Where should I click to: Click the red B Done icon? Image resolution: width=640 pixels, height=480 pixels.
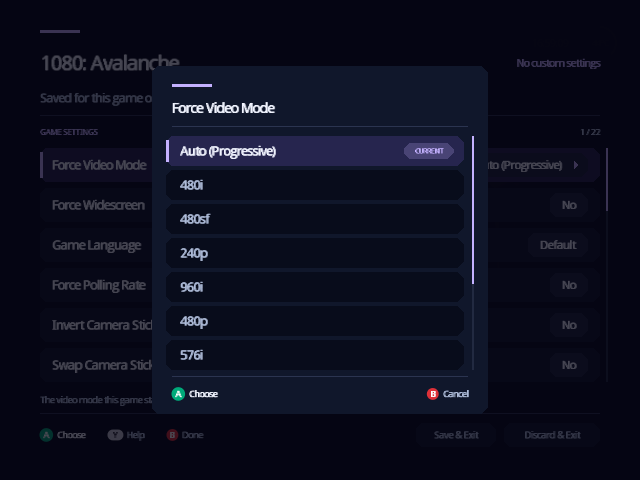click(172, 435)
